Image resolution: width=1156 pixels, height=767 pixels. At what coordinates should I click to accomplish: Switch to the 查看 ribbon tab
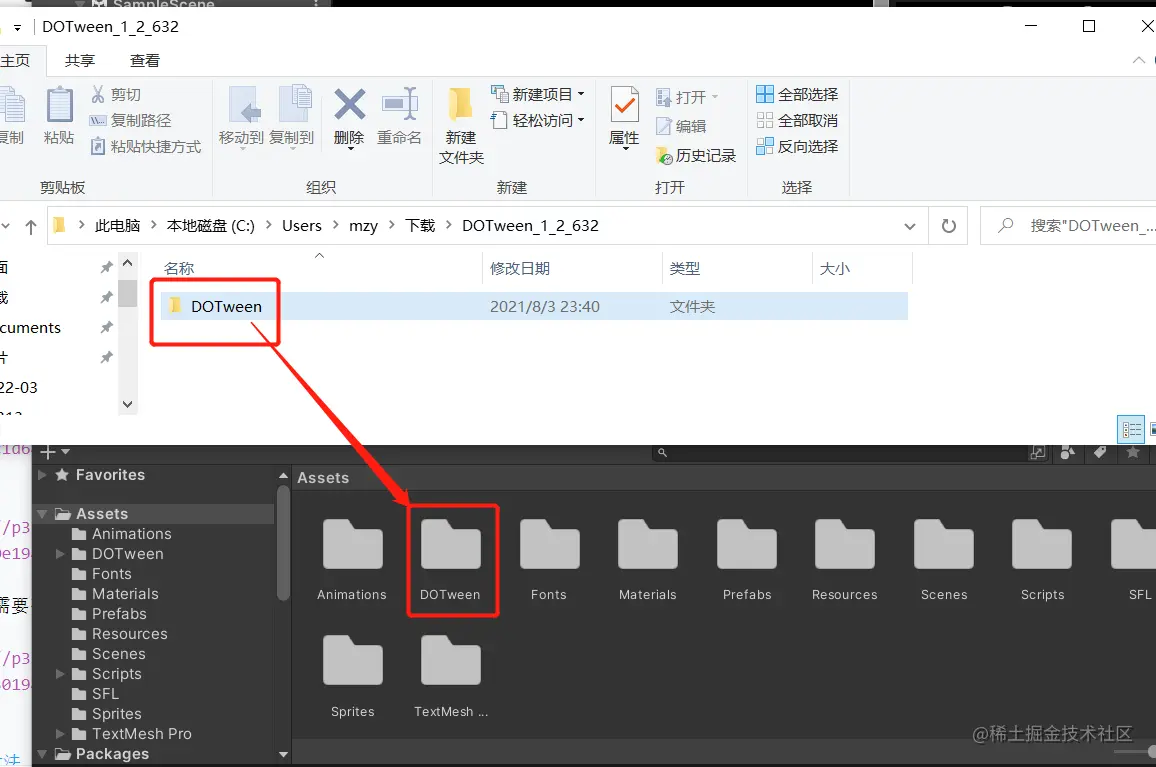click(x=144, y=60)
